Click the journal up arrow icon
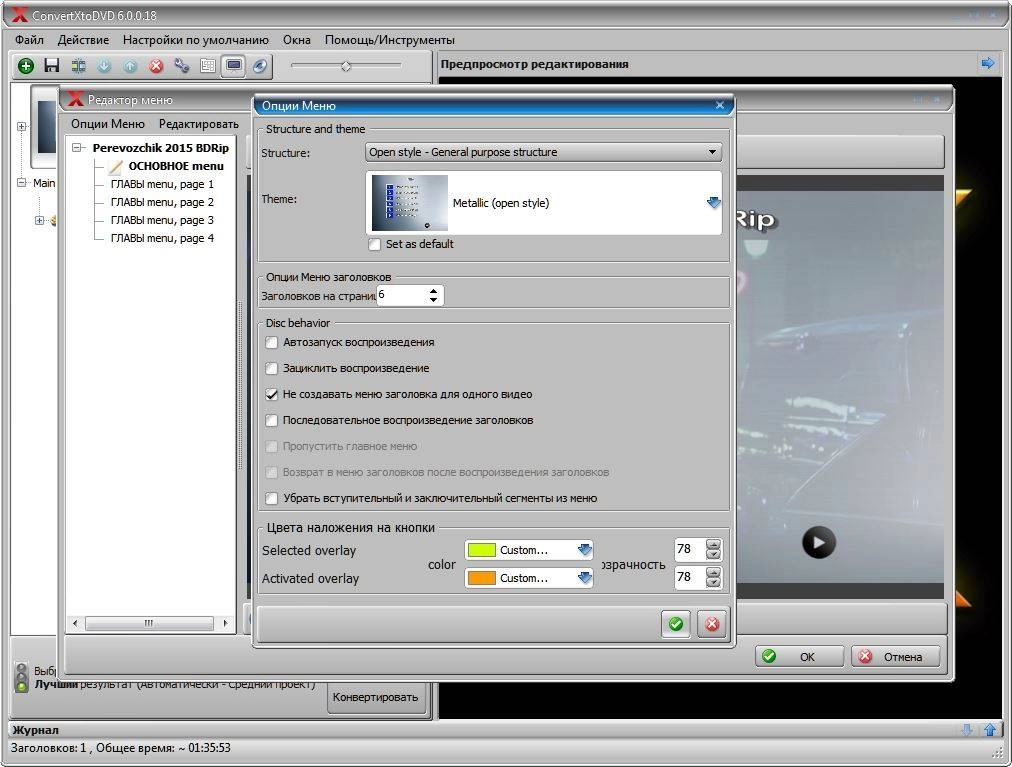The width and height of the screenshot is (1012, 767). [x=989, y=730]
